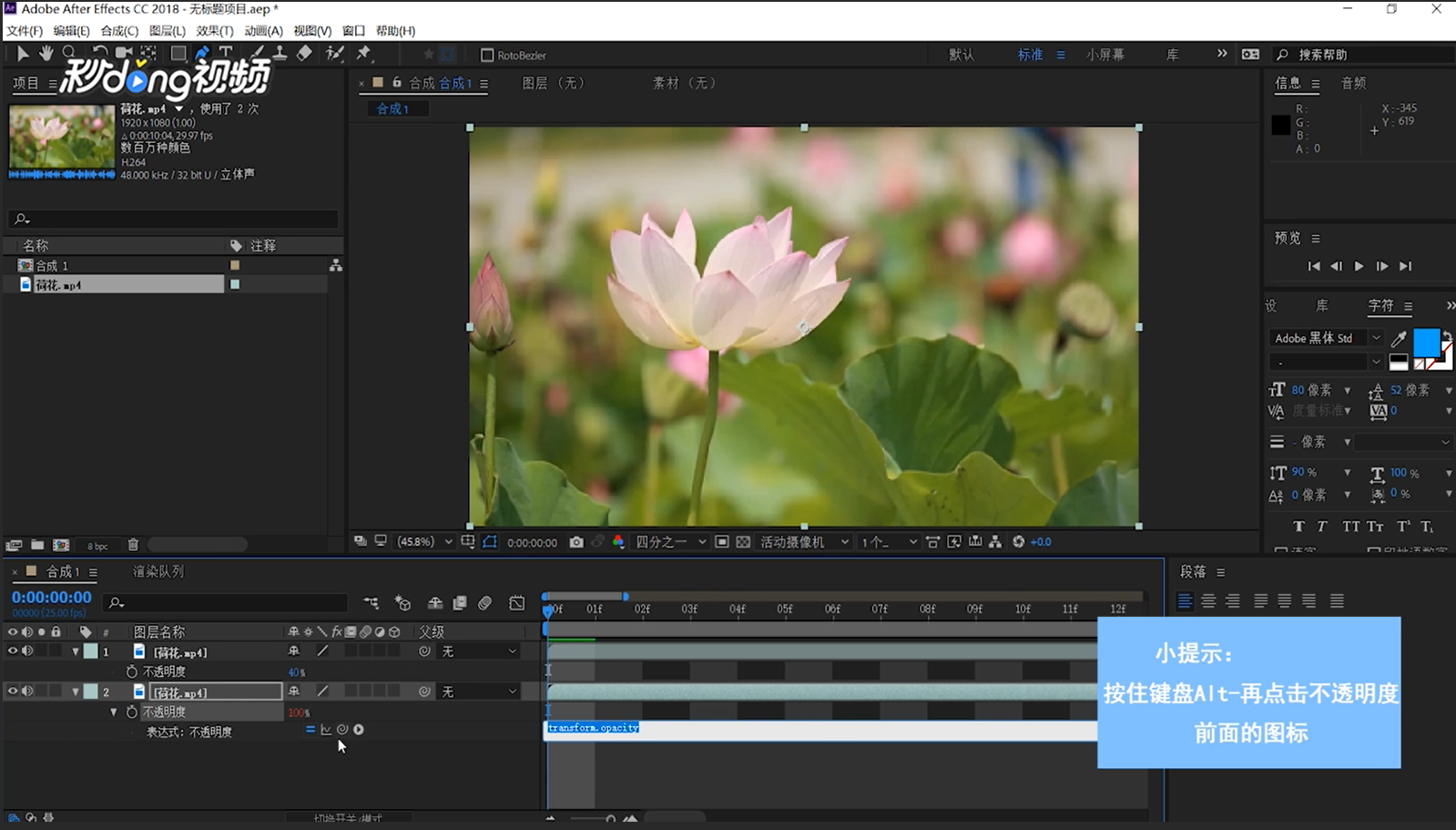
Task: Enable the RotoBezier checkbox
Action: pos(487,56)
